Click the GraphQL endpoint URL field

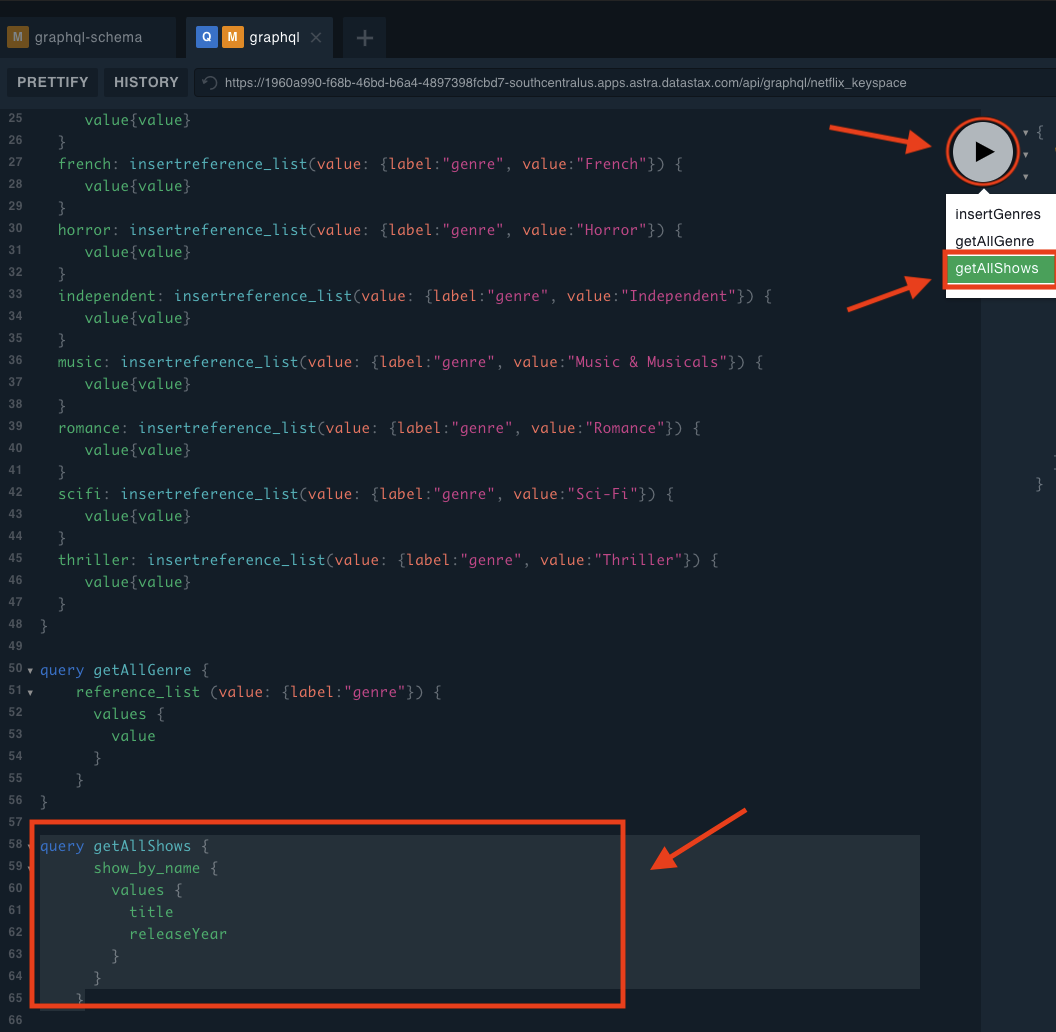626,83
